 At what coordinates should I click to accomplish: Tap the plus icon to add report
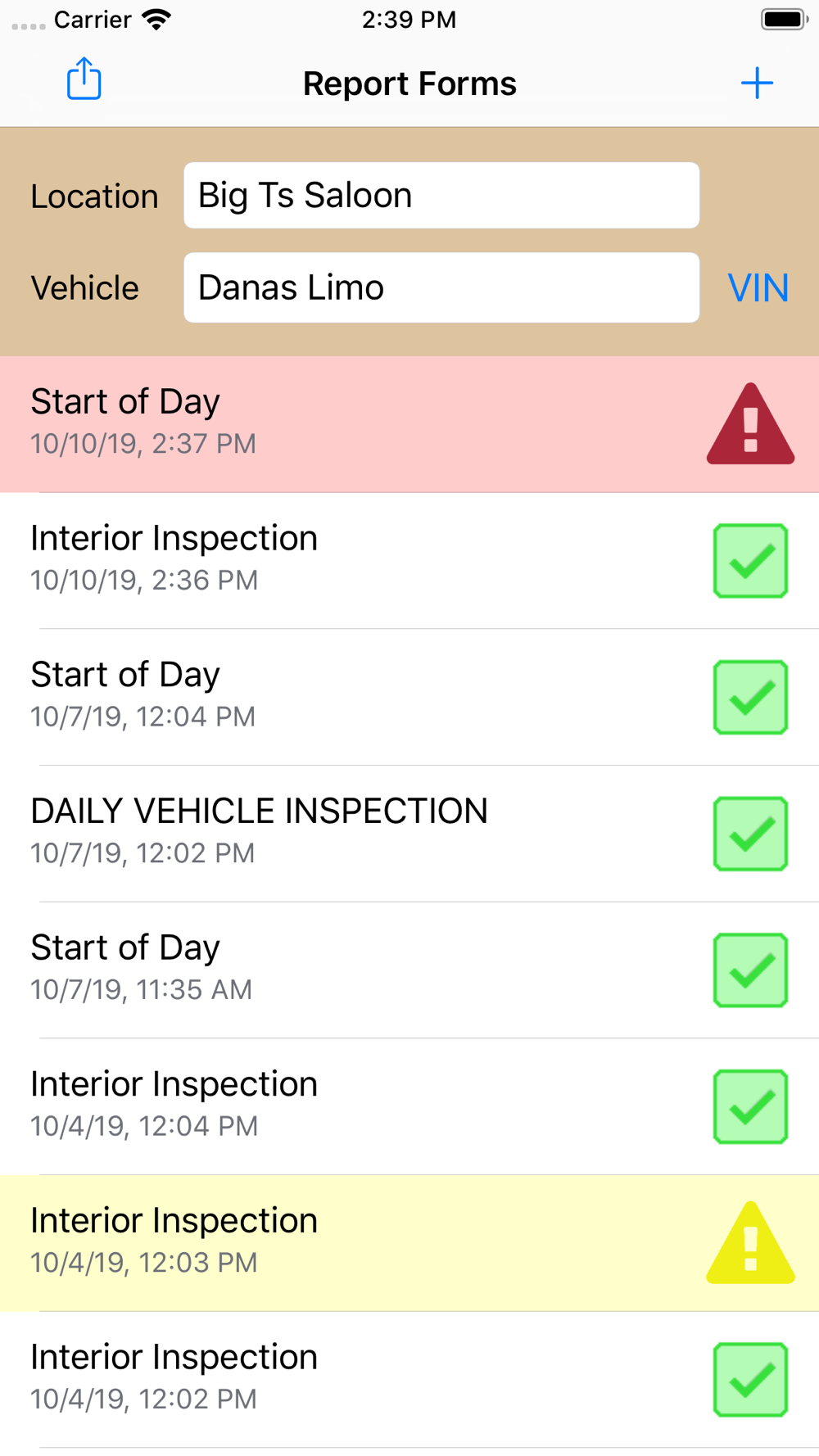pos(757,83)
